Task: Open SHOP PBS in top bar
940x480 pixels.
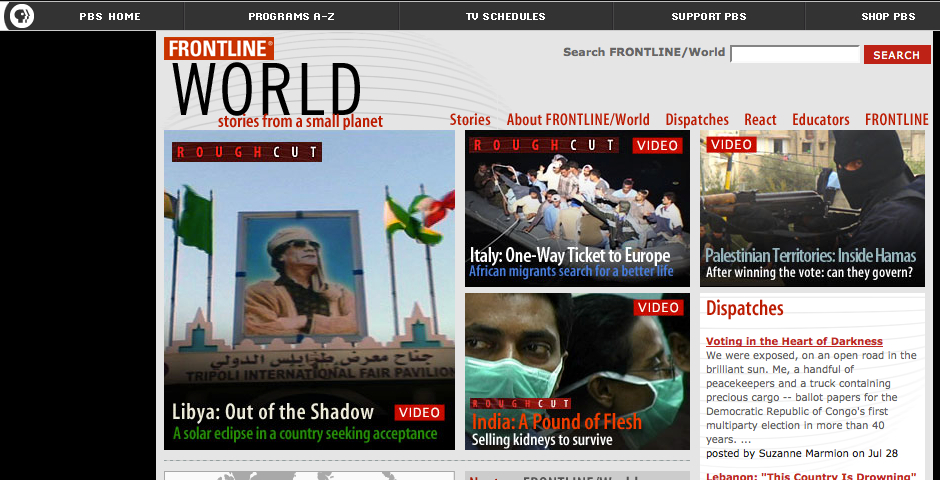Action: [888, 17]
